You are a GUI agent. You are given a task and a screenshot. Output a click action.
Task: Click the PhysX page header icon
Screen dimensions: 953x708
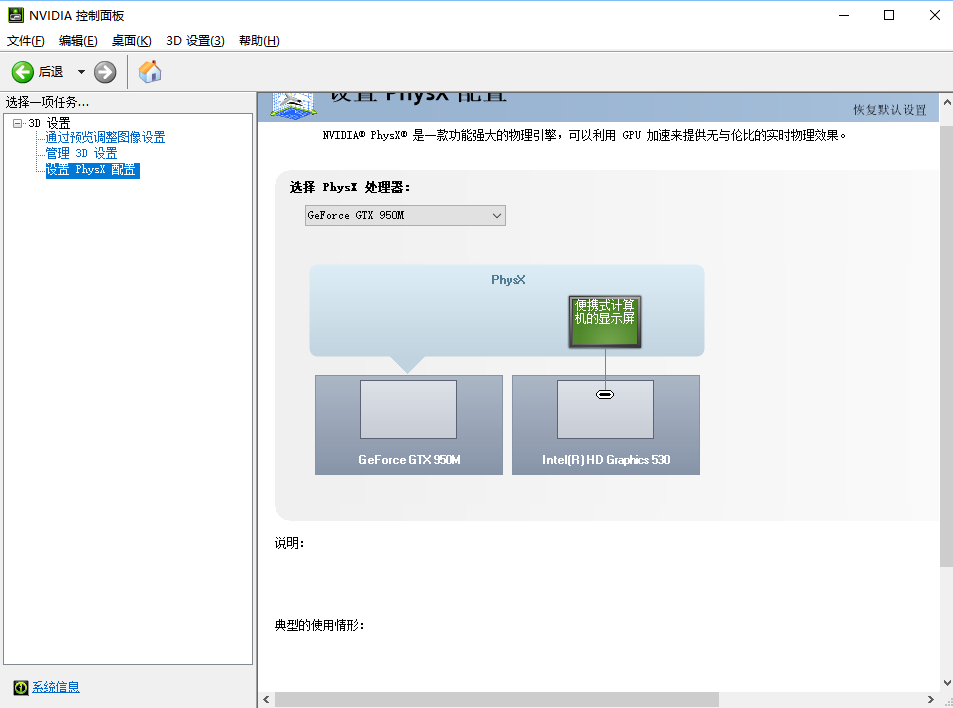click(294, 106)
